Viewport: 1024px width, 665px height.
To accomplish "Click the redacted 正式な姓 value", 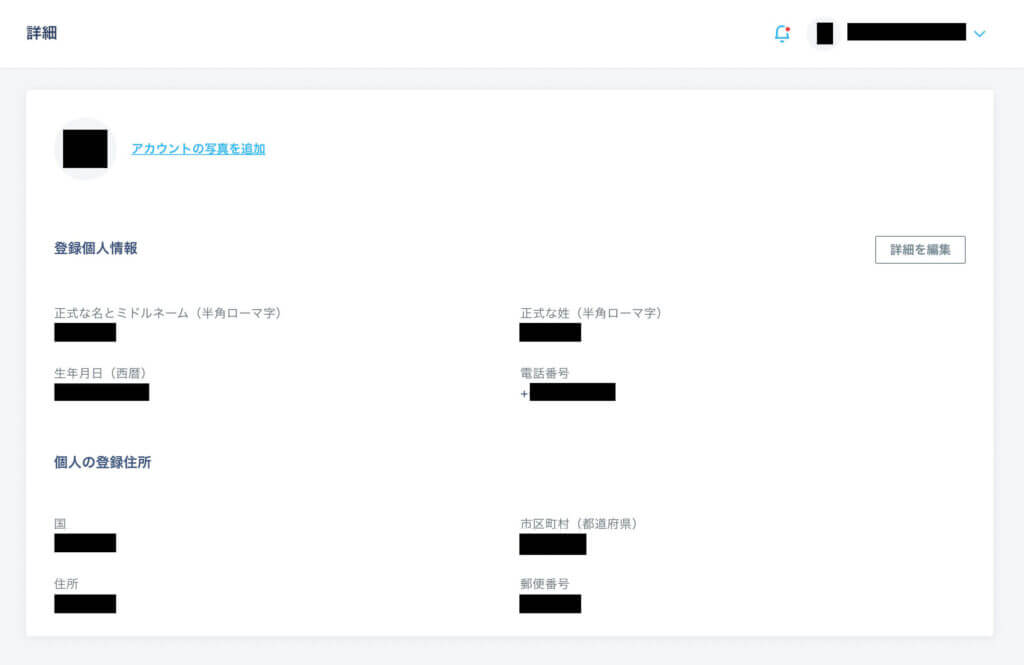I will pyautogui.click(x=550, y=332).
